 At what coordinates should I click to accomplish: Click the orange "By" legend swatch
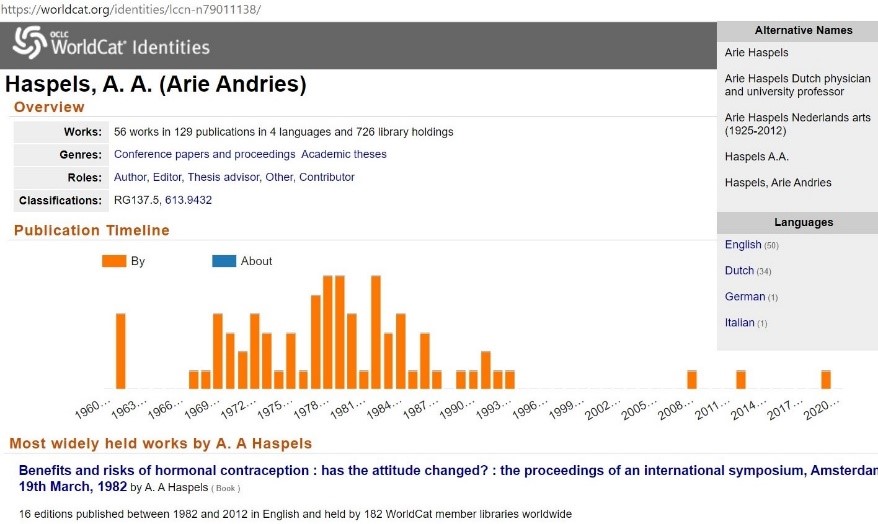pyautogui.click(x=113, y=261)
